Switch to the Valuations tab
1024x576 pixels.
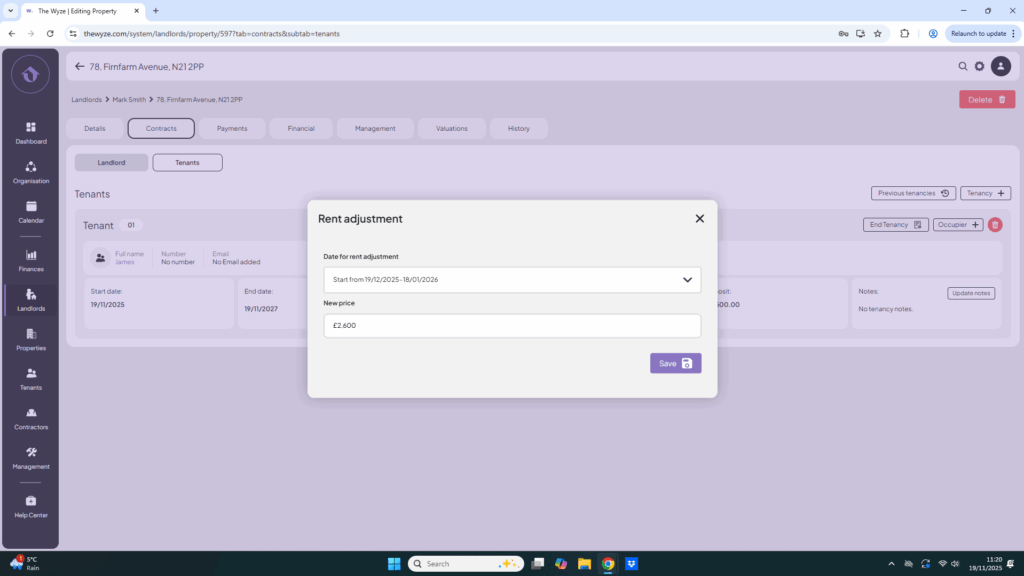pyautogui.click(x=452, y=128)
